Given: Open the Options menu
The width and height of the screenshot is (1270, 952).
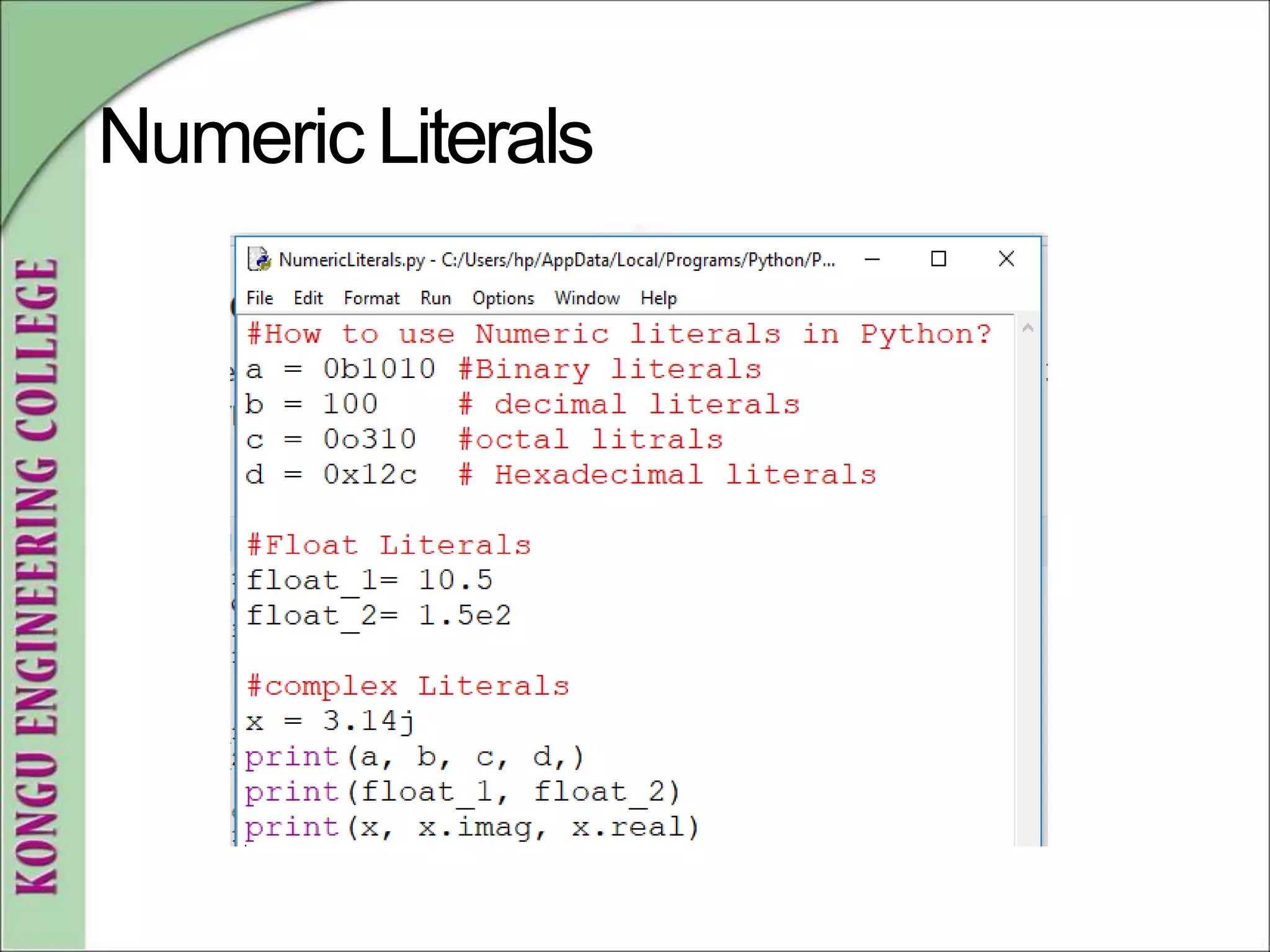Looking at the screenshot, I should click(x=503, y=298).
